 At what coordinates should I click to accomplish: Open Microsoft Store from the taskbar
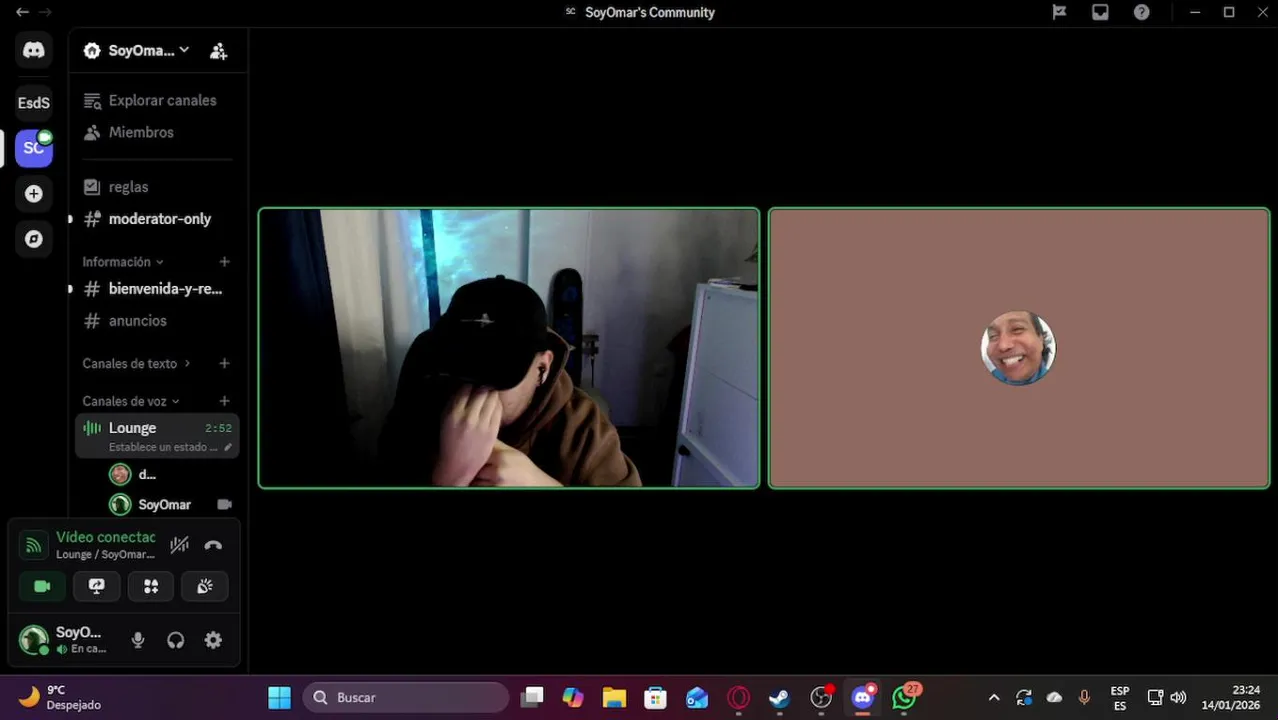[655, 697]
